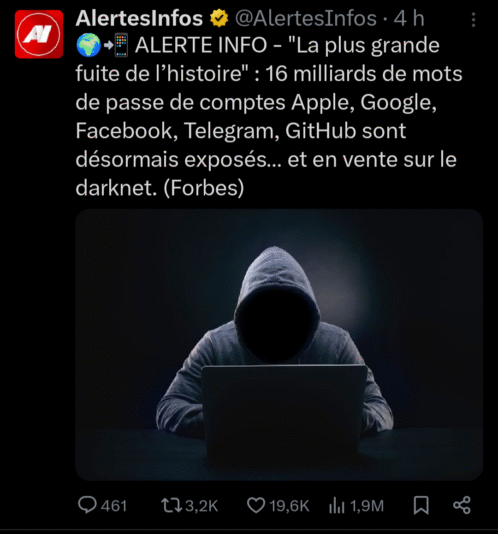Image resolution: width=498 pixels, height=534 pixels.
Task: Click the globe emoji in tweet
Action: click(x=88, y=45)
